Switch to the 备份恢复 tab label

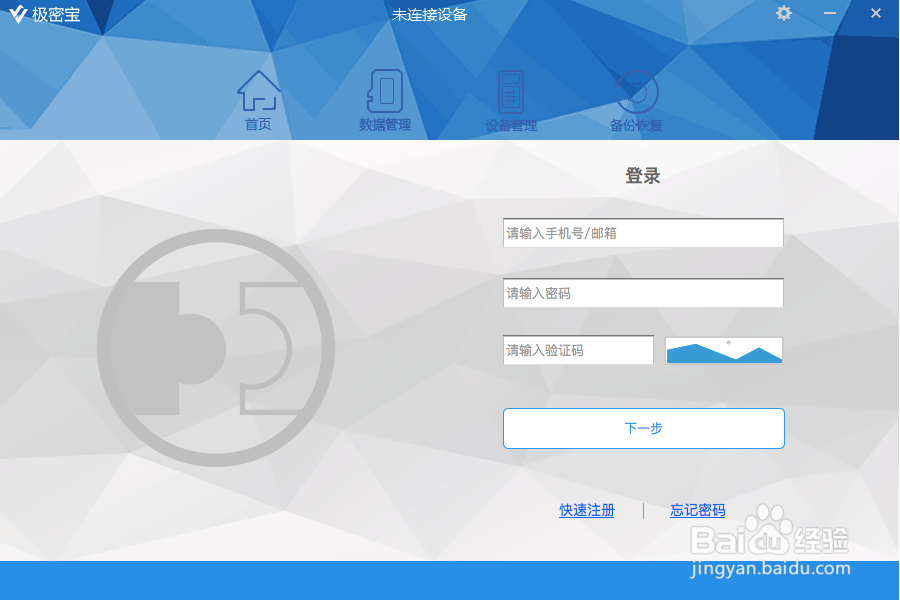point(637,126)
